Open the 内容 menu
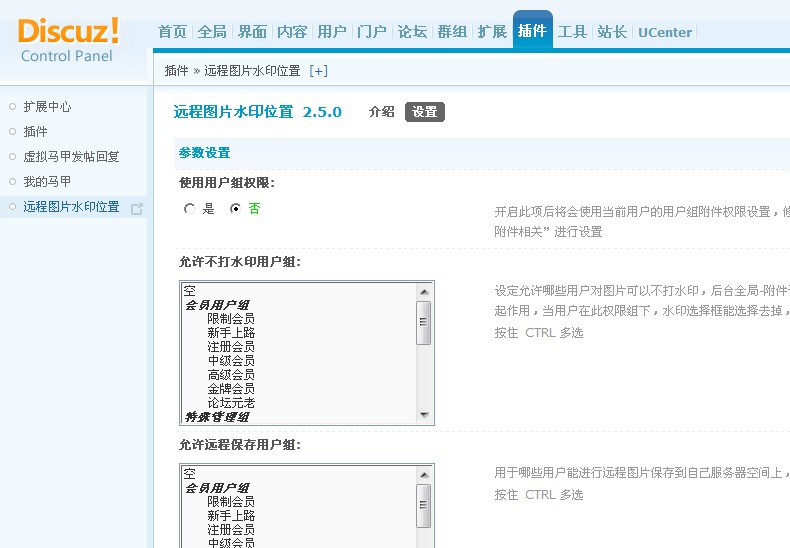Screen dimensions: 790x548 click(292, 32)
